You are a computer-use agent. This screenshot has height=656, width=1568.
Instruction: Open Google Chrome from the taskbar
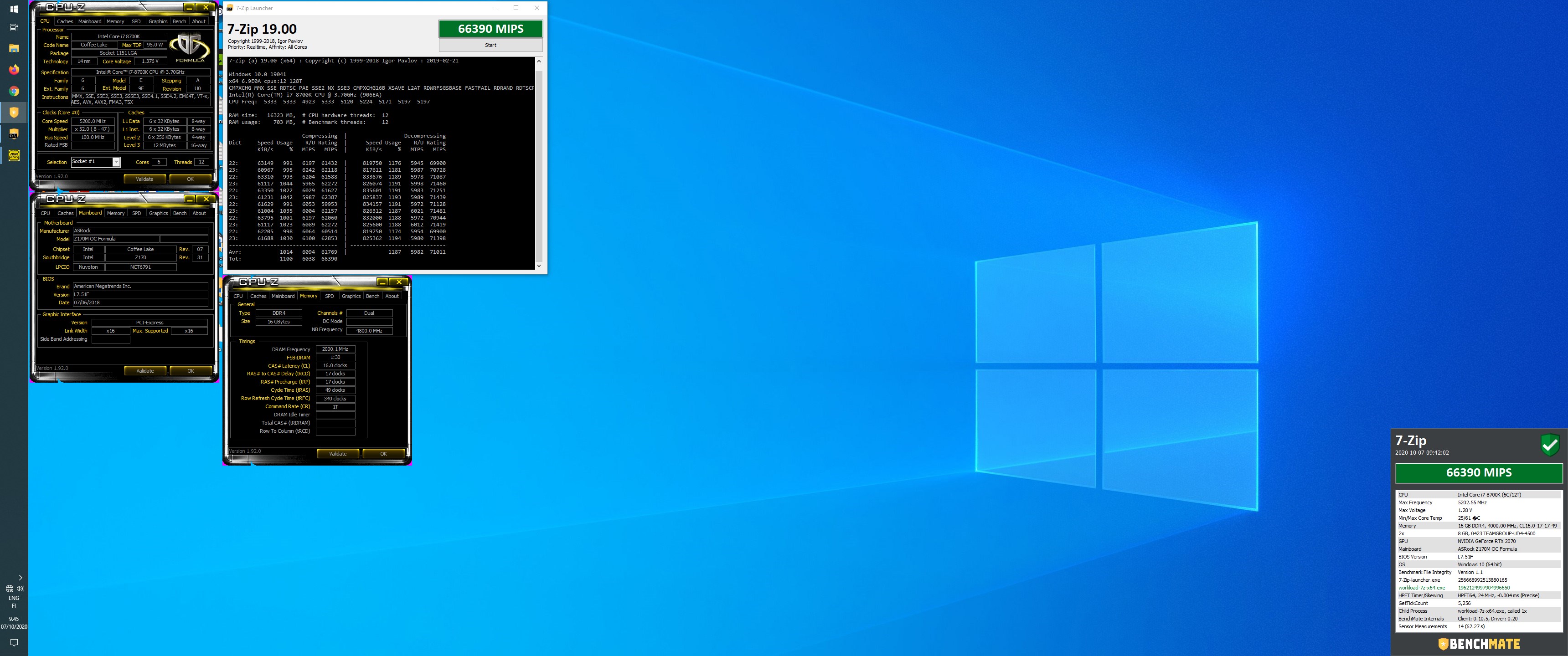(x=14, y=91)
